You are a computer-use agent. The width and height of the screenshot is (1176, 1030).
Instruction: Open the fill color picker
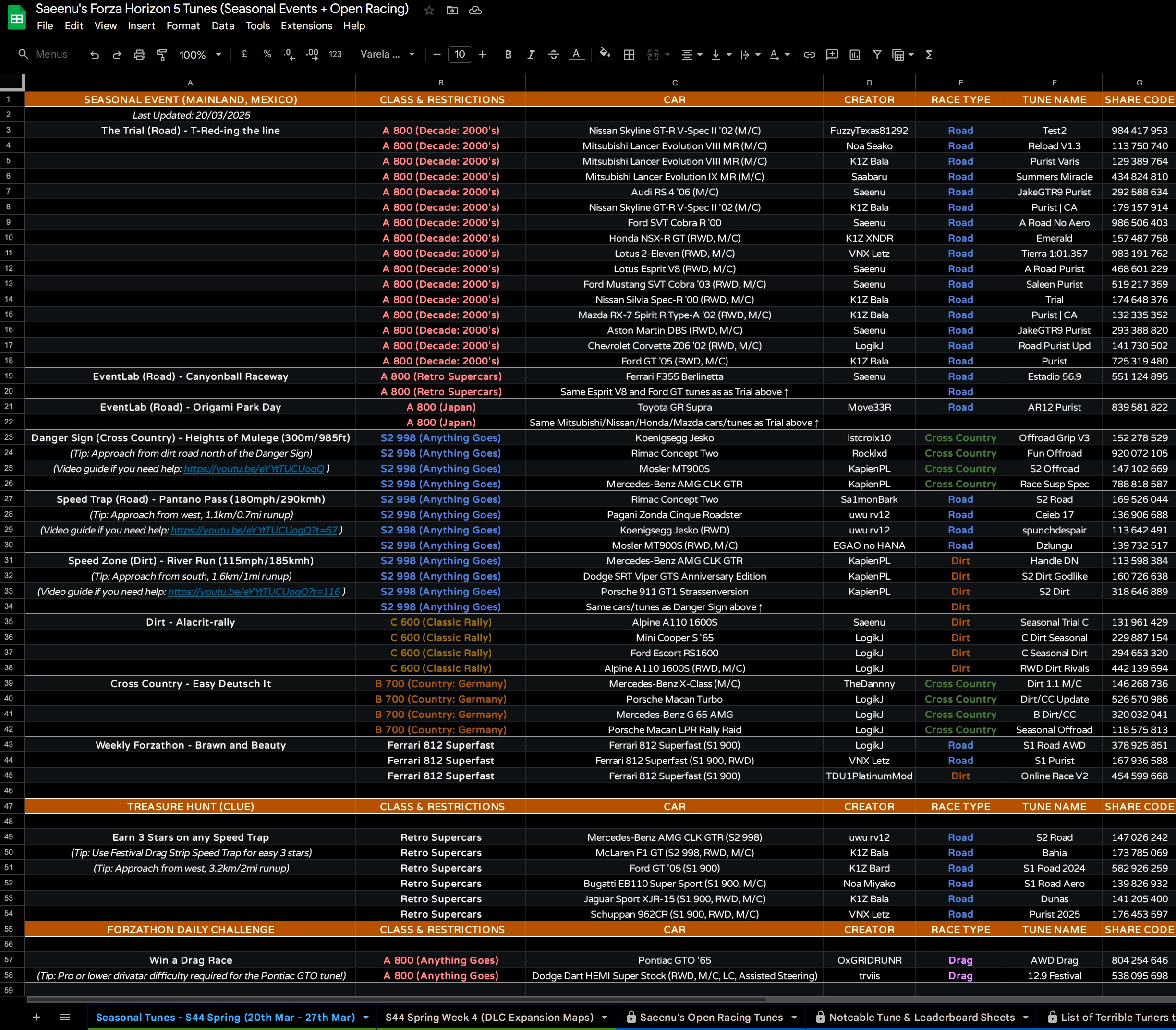coord(604,53)
